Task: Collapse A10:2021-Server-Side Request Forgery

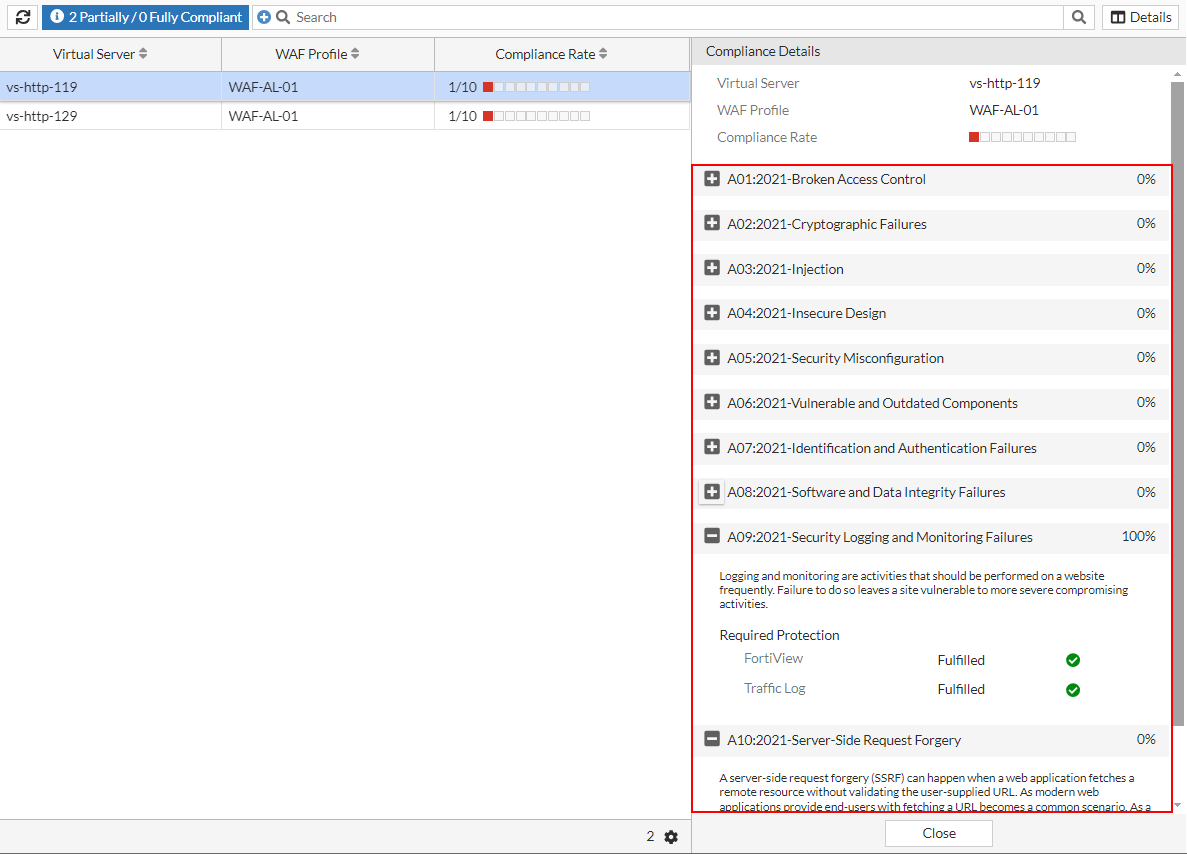Action: (712, 739)
